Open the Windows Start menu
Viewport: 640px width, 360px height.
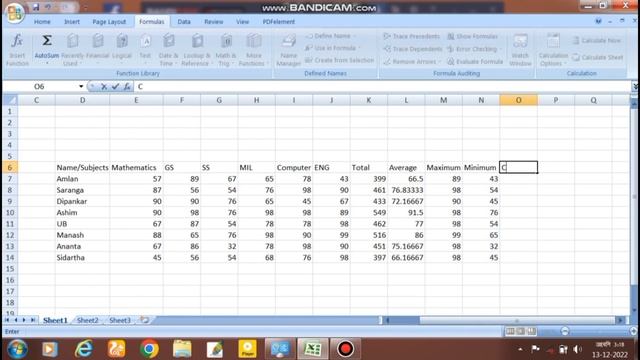pyautogui.click(x=17, y=349)
